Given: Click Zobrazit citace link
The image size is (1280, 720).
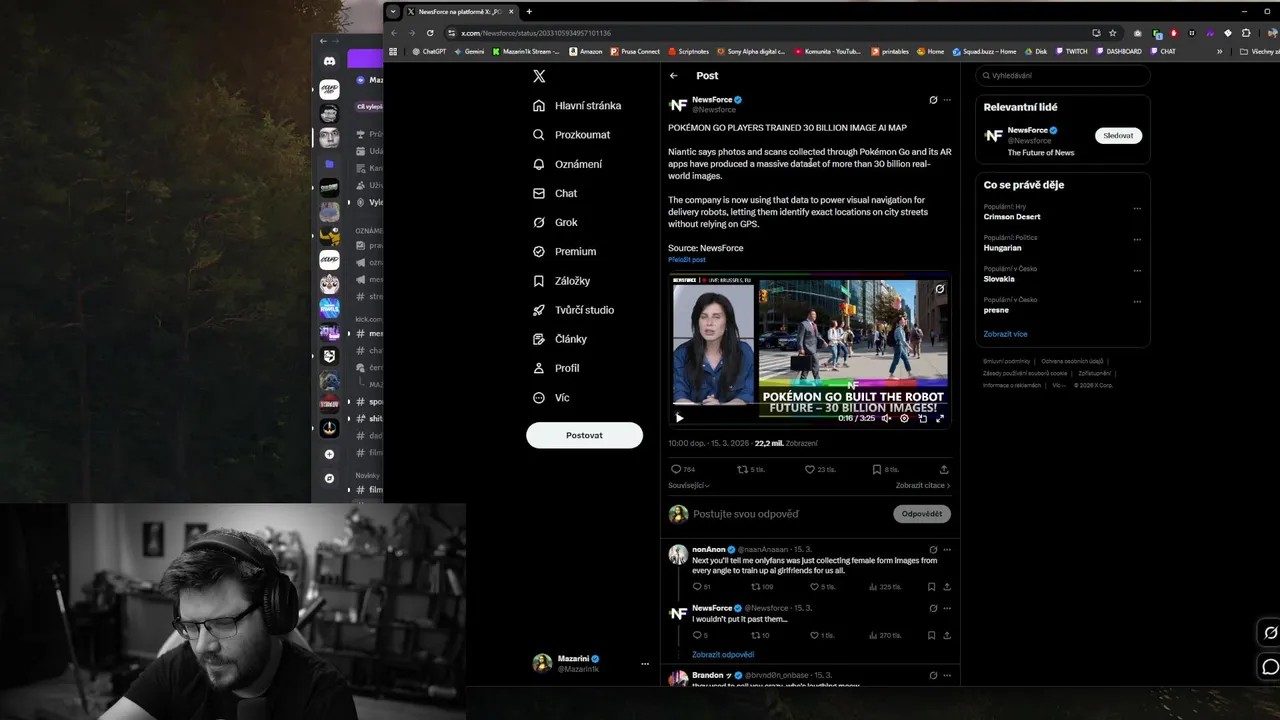Looking at the screenshot, I should 923,486.
